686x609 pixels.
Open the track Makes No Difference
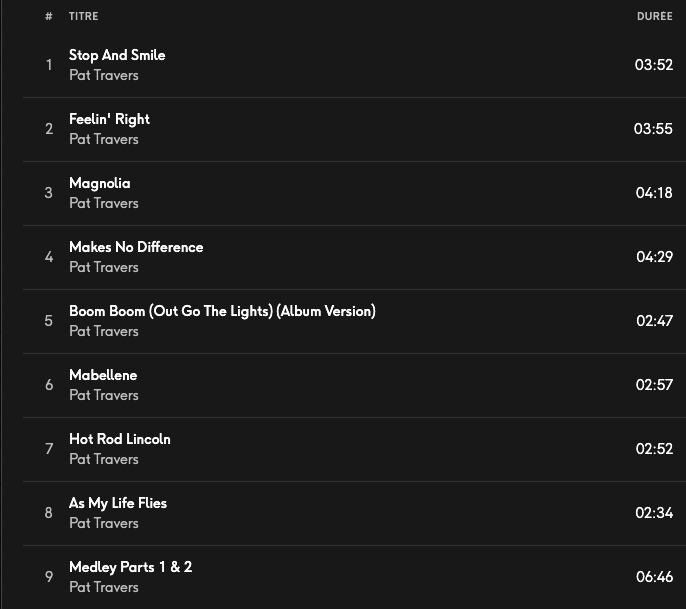click(135, 247)
